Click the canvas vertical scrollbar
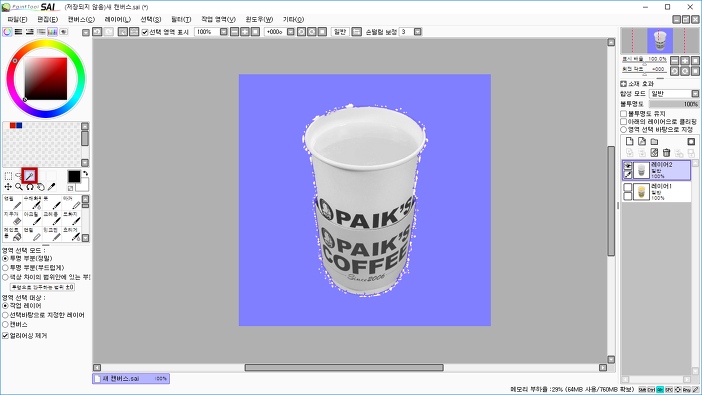702x395 pixels. tap(611, 201)
